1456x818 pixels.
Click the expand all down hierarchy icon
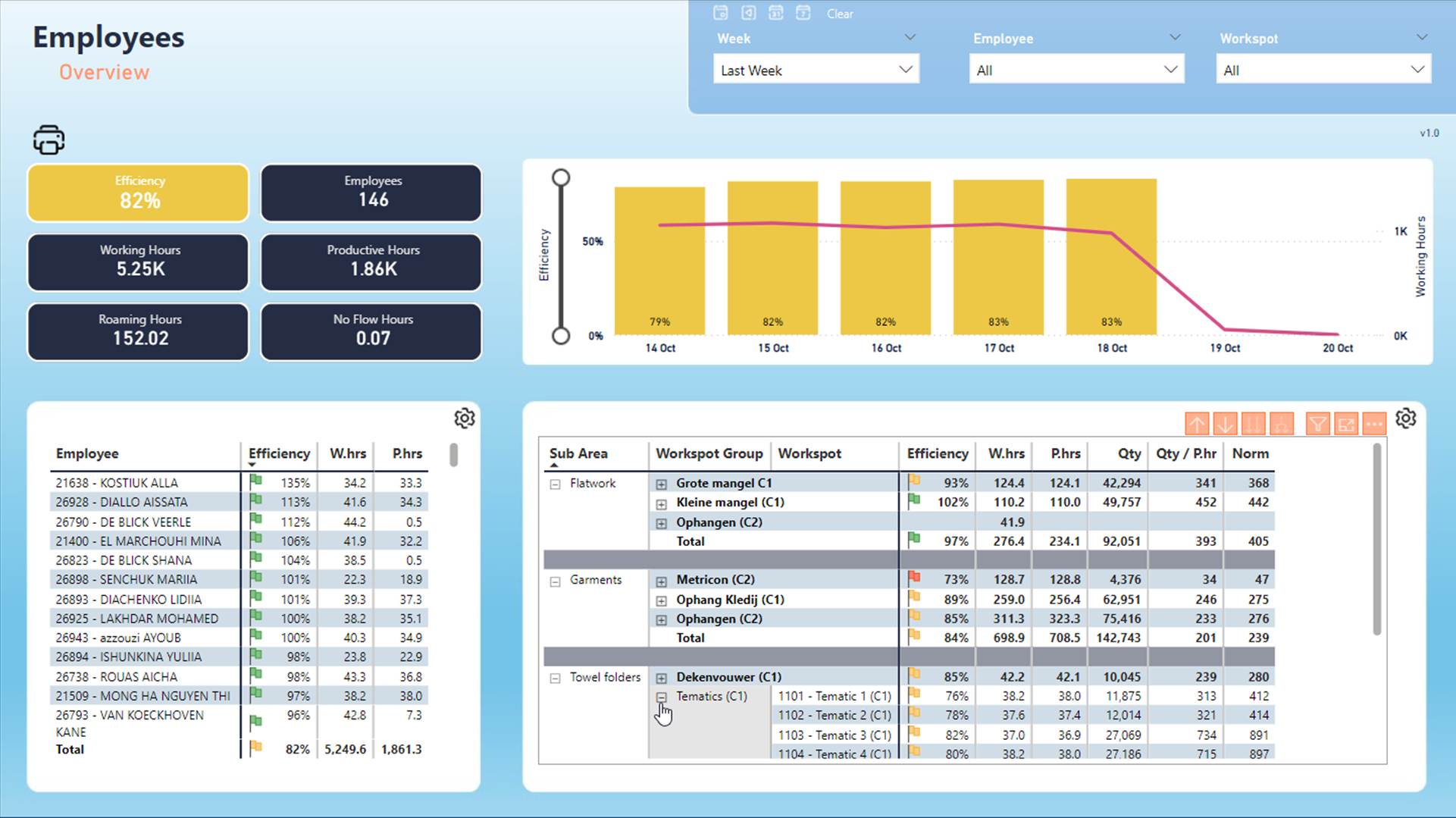[1281, 424]
